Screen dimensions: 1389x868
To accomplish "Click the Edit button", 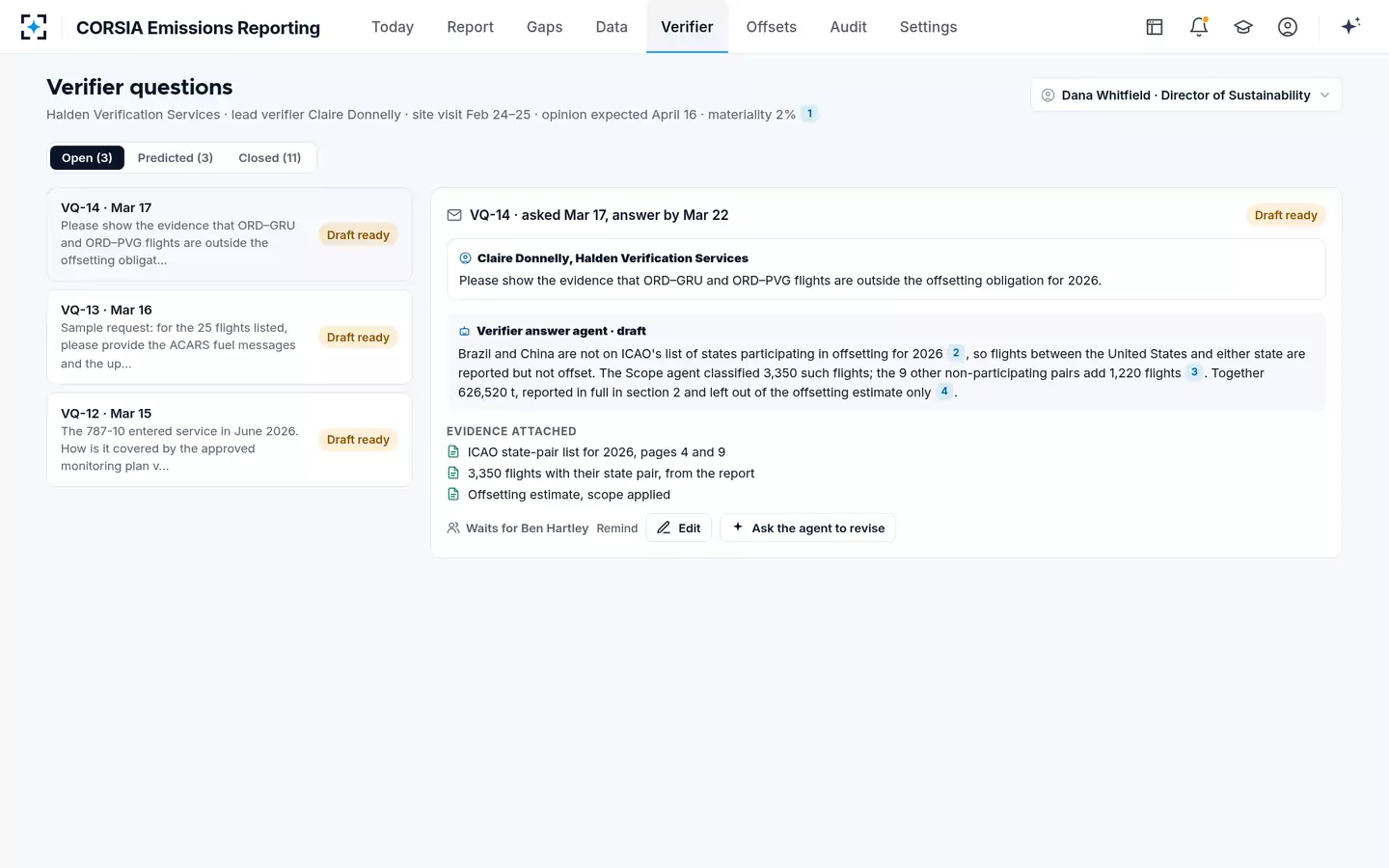I will coord(679,529).
